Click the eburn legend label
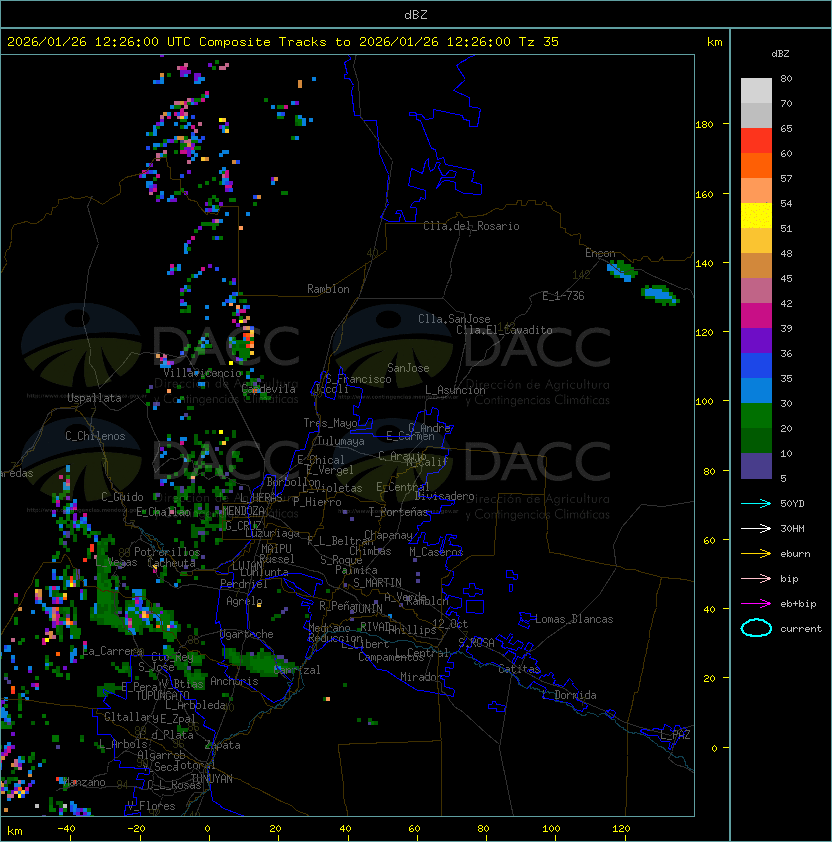832x842 pixels. [x=795, y=554]
